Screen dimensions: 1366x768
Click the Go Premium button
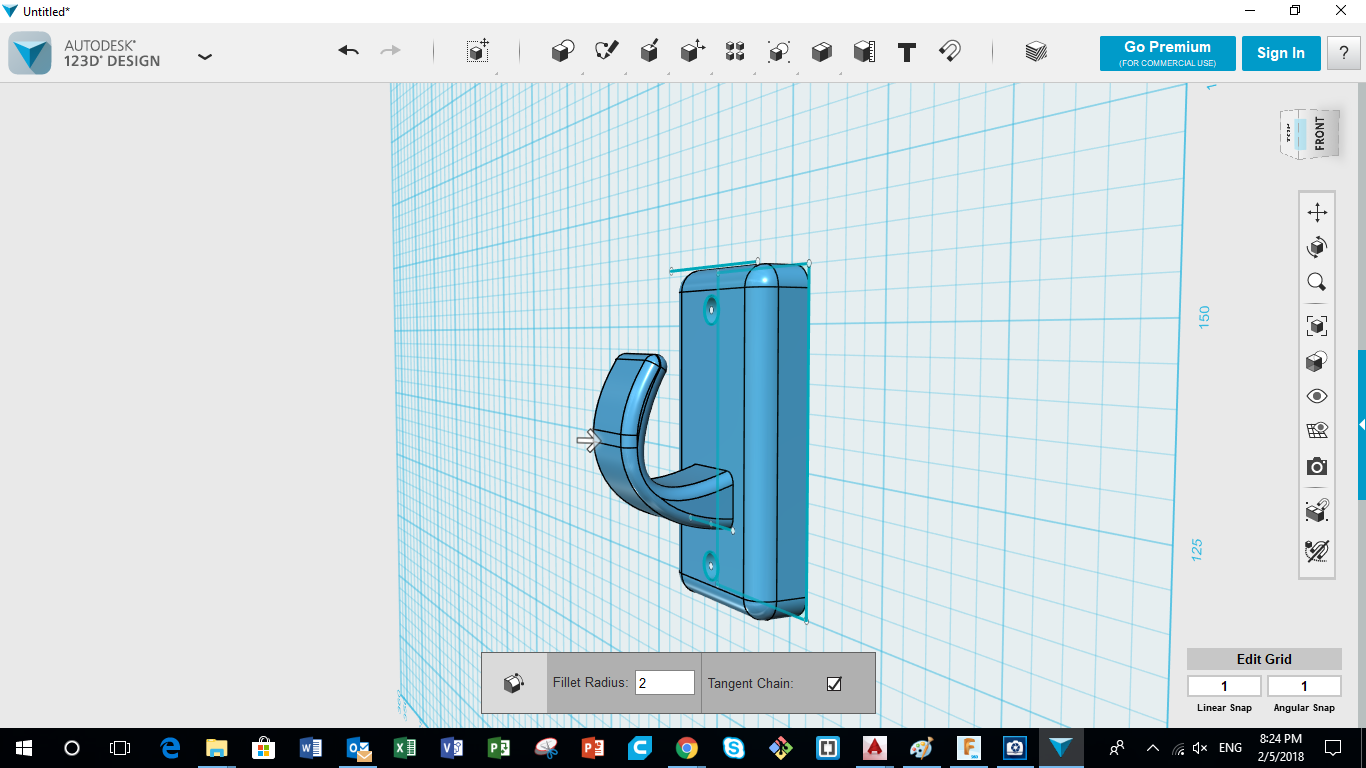[1167, 54]
